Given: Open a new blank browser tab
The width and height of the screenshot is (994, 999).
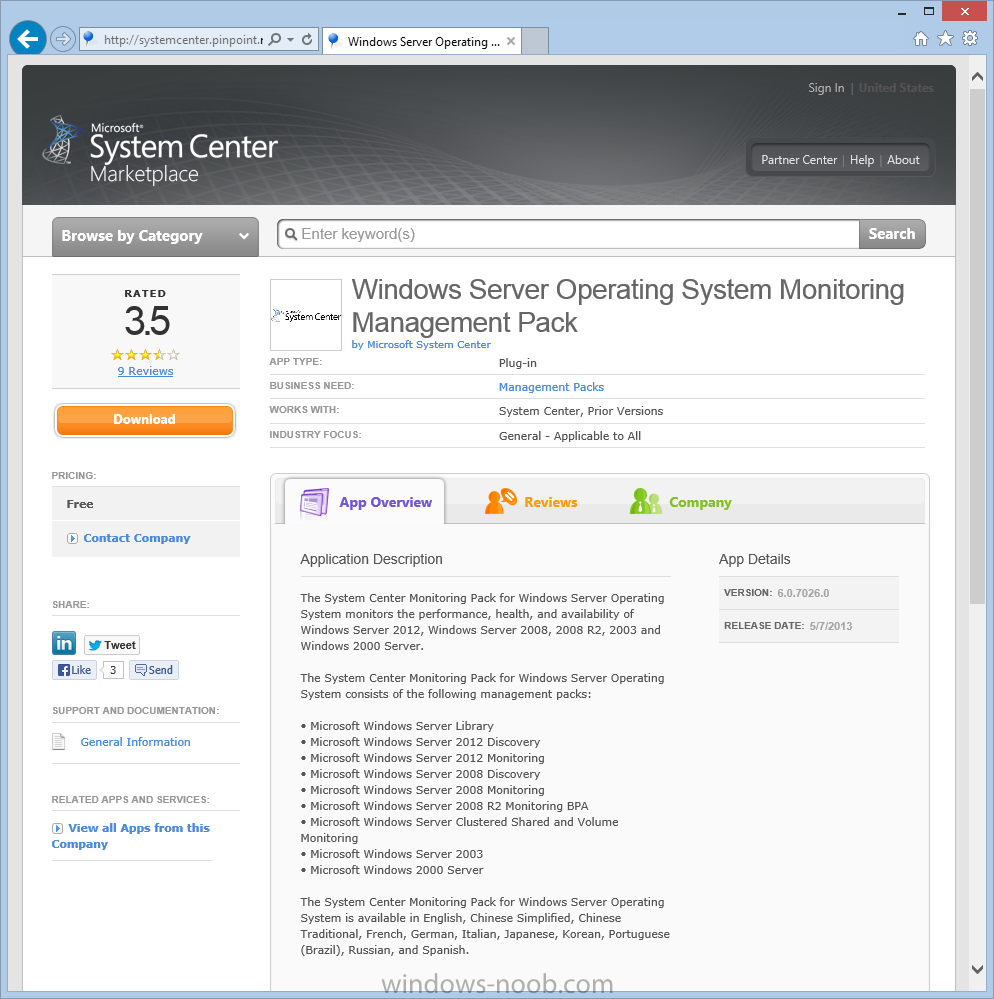Looking at the screenshot, I should tap(535, 41).
